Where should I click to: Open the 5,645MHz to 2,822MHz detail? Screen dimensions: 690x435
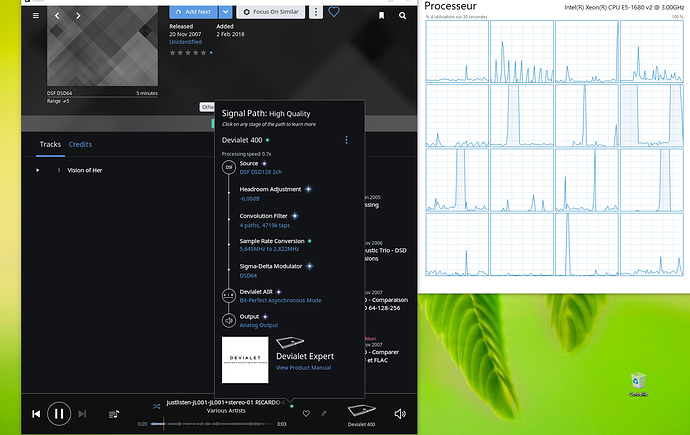point(269,249)
